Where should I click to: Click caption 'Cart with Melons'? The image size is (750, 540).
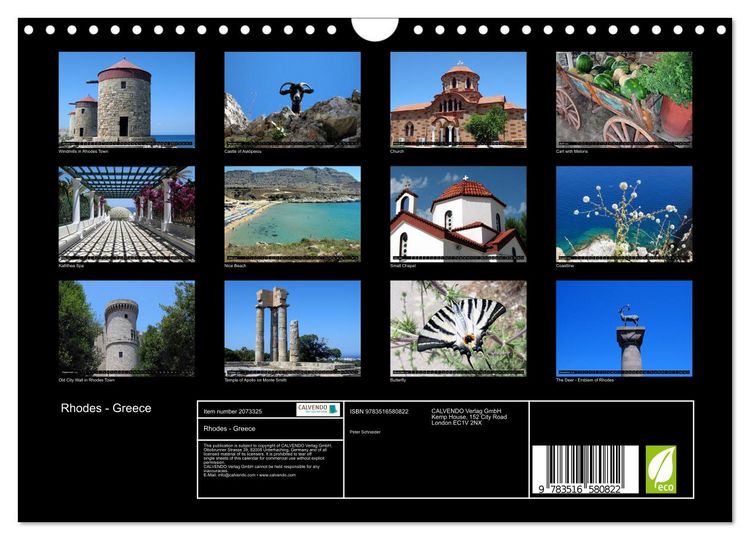(x=572, y=151)
